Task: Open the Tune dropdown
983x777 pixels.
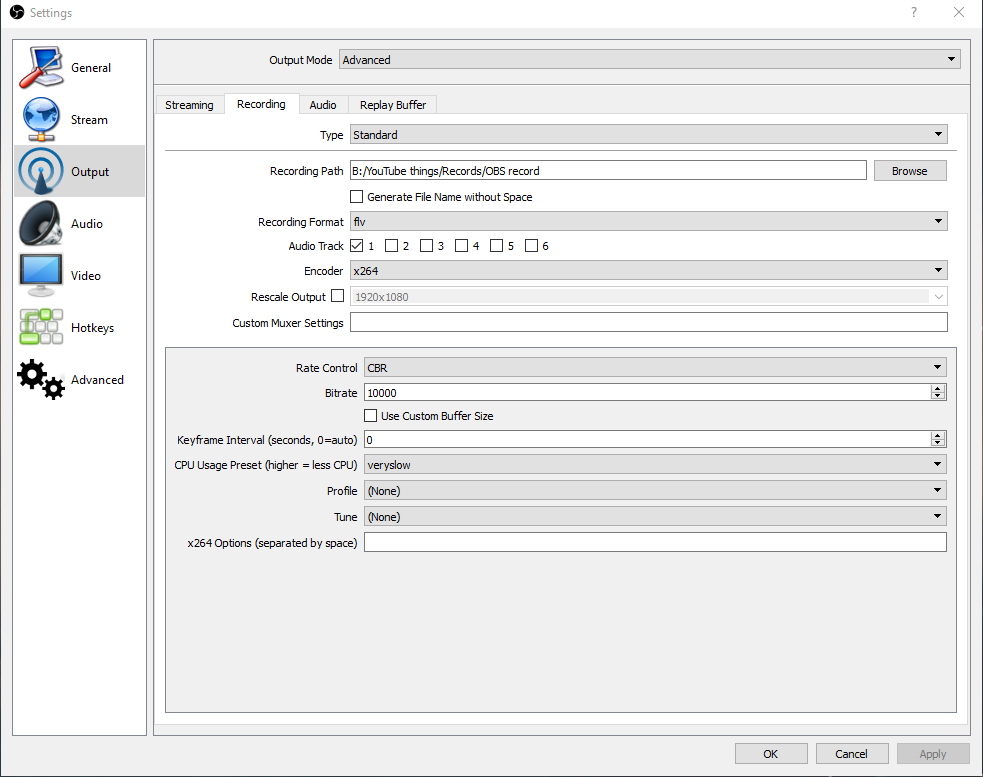Action: pos(655,517)
